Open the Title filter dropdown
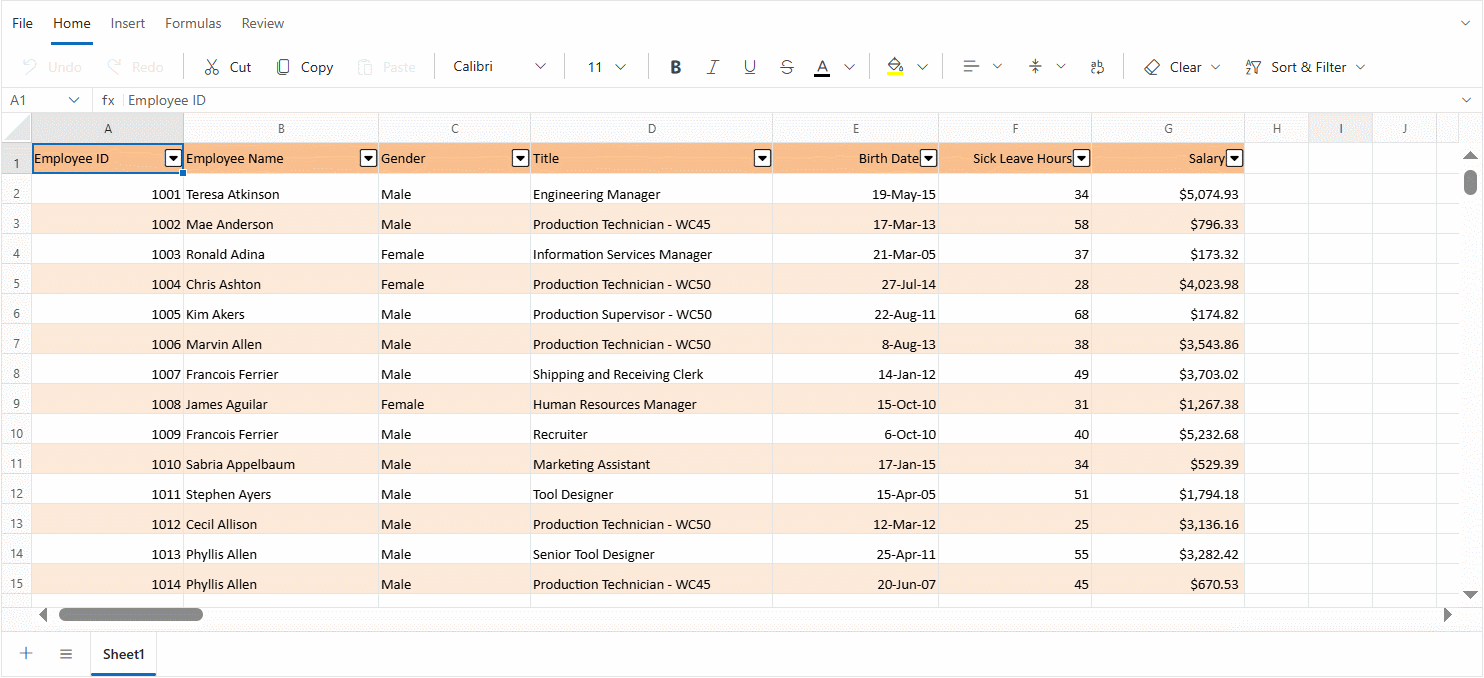 click(x=762, y=158)
